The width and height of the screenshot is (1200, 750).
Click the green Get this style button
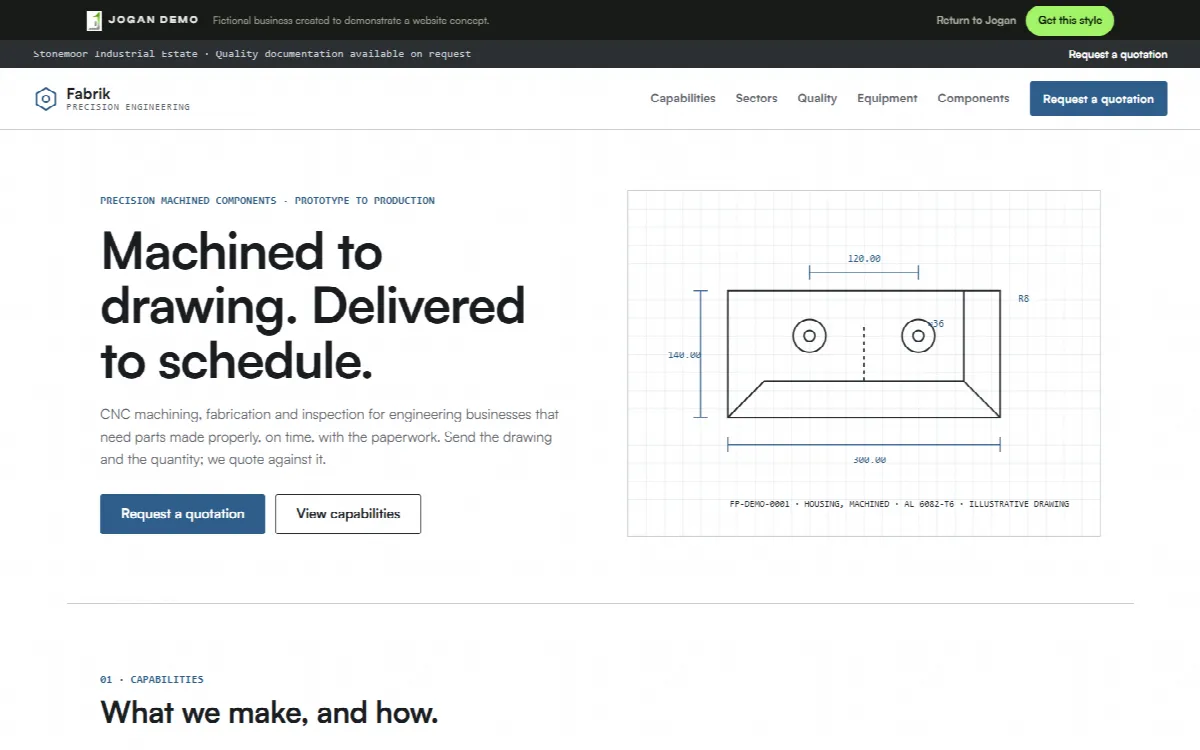[1069, 20]
